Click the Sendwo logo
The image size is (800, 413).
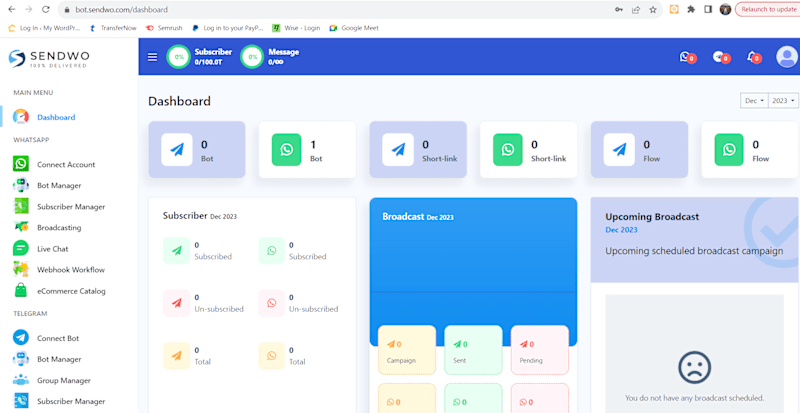(49, 58)
